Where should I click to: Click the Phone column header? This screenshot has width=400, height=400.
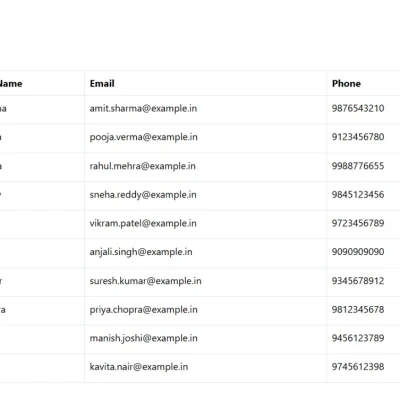coord(346,83)
